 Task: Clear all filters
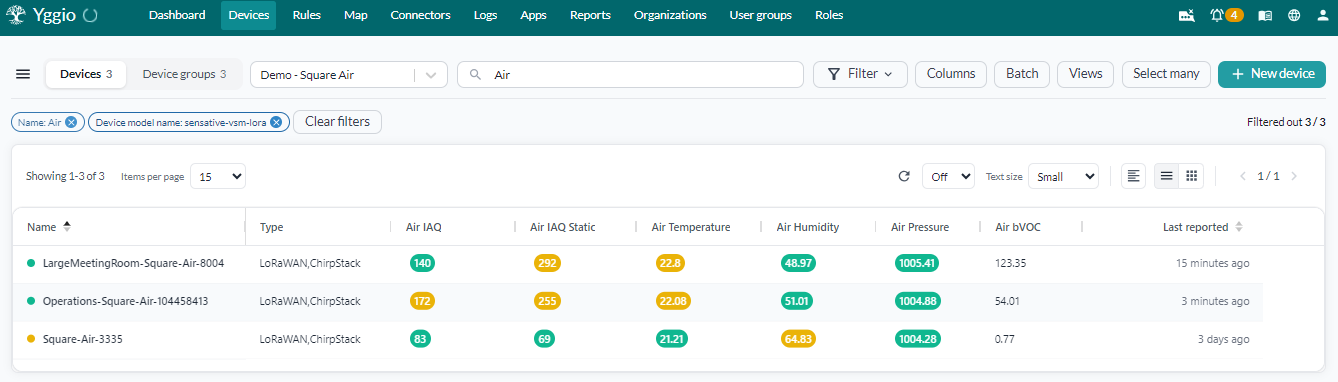pyautogui.click(x=337, y=122)
